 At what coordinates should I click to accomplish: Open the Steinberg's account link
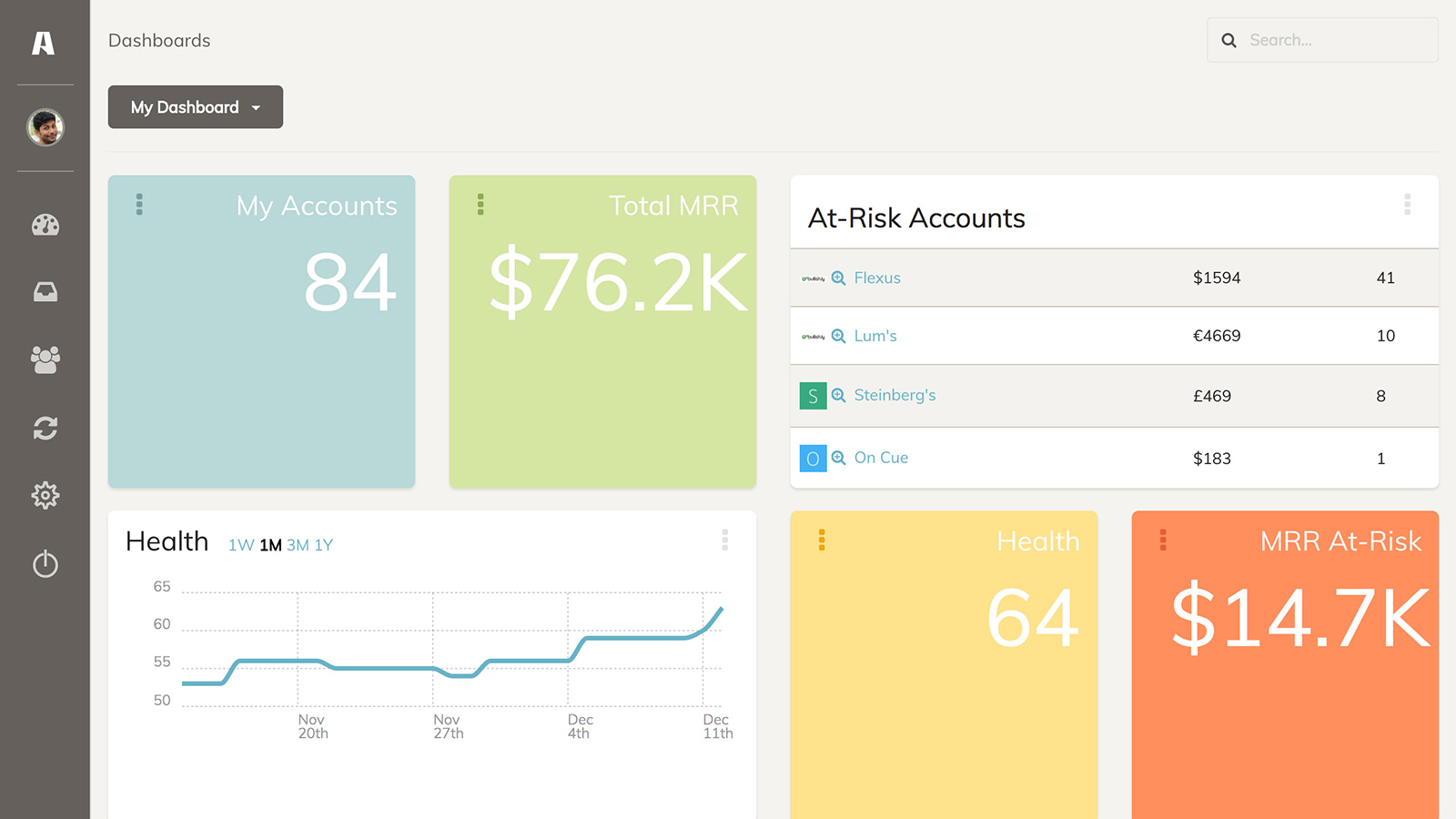tap(895, 395)
